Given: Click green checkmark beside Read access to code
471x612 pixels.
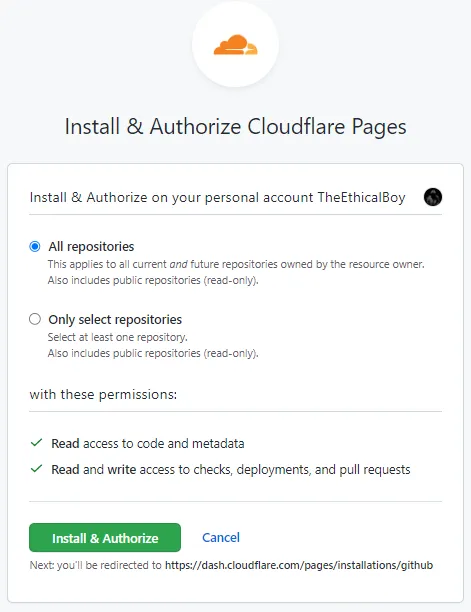Looking at the screenshot, I should pyautogui.click(x=36, y=443).
